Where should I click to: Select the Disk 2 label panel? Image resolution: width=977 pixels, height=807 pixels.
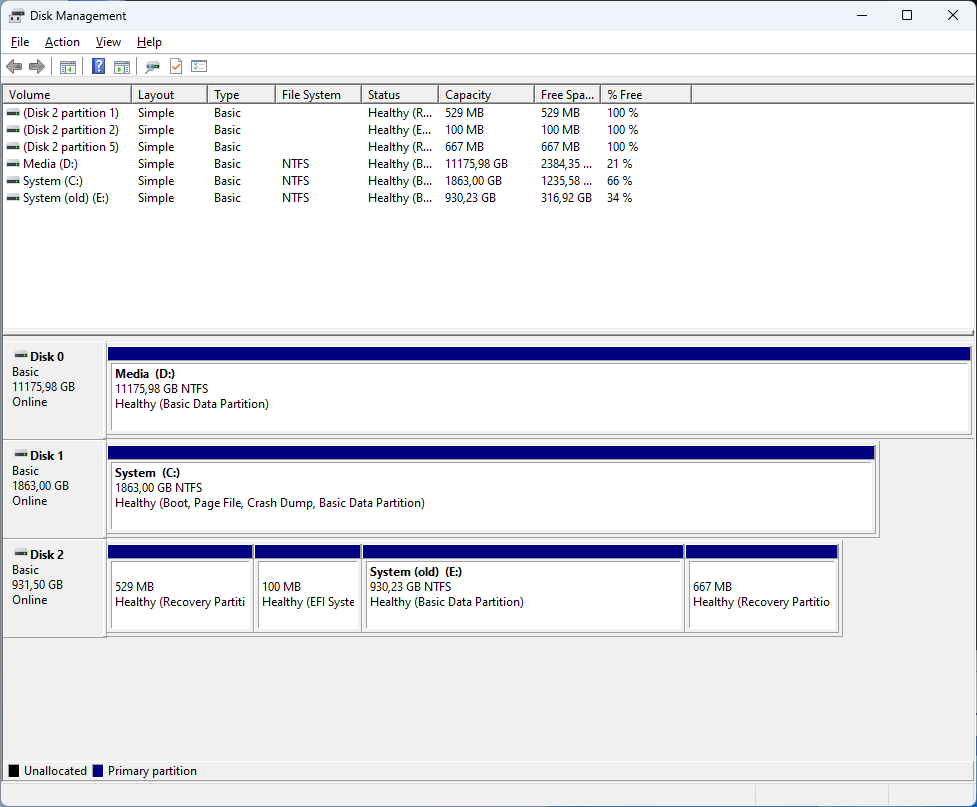point(54,588)
